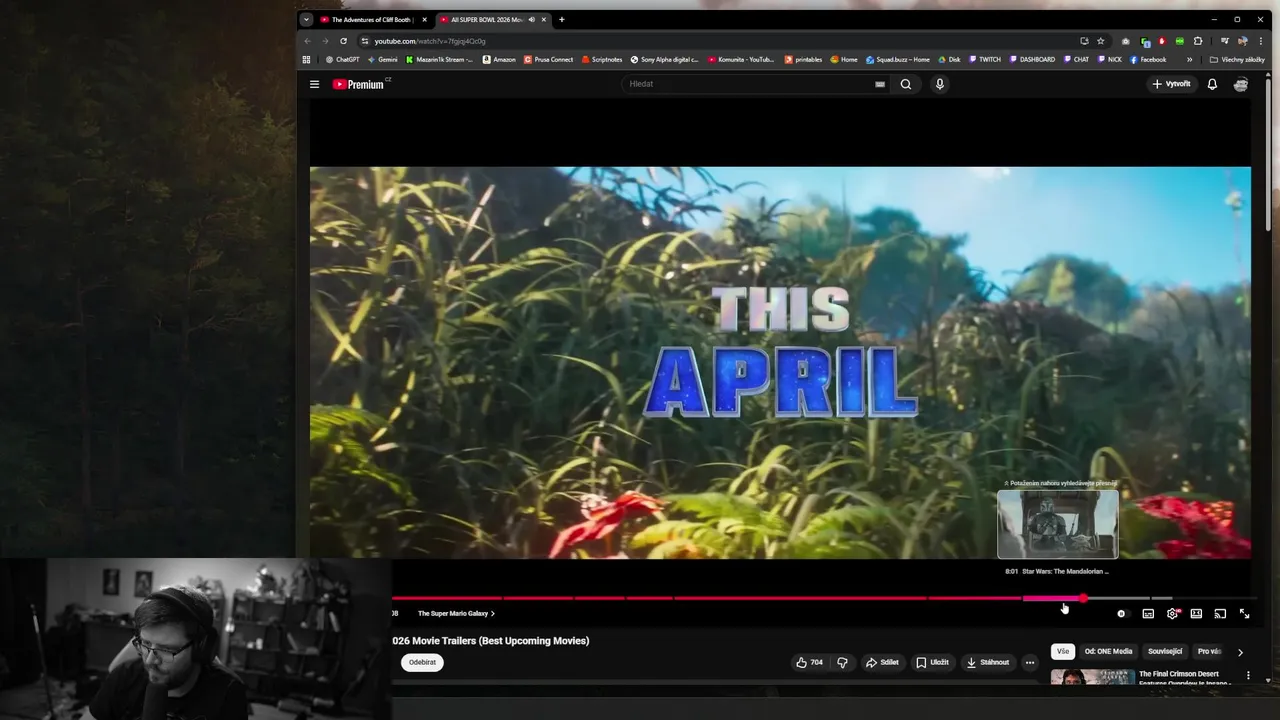Open The Super Mario Galaxy chapter list
The width and height of the screenshot is (1280, 720).
click(x=456, y=613)
